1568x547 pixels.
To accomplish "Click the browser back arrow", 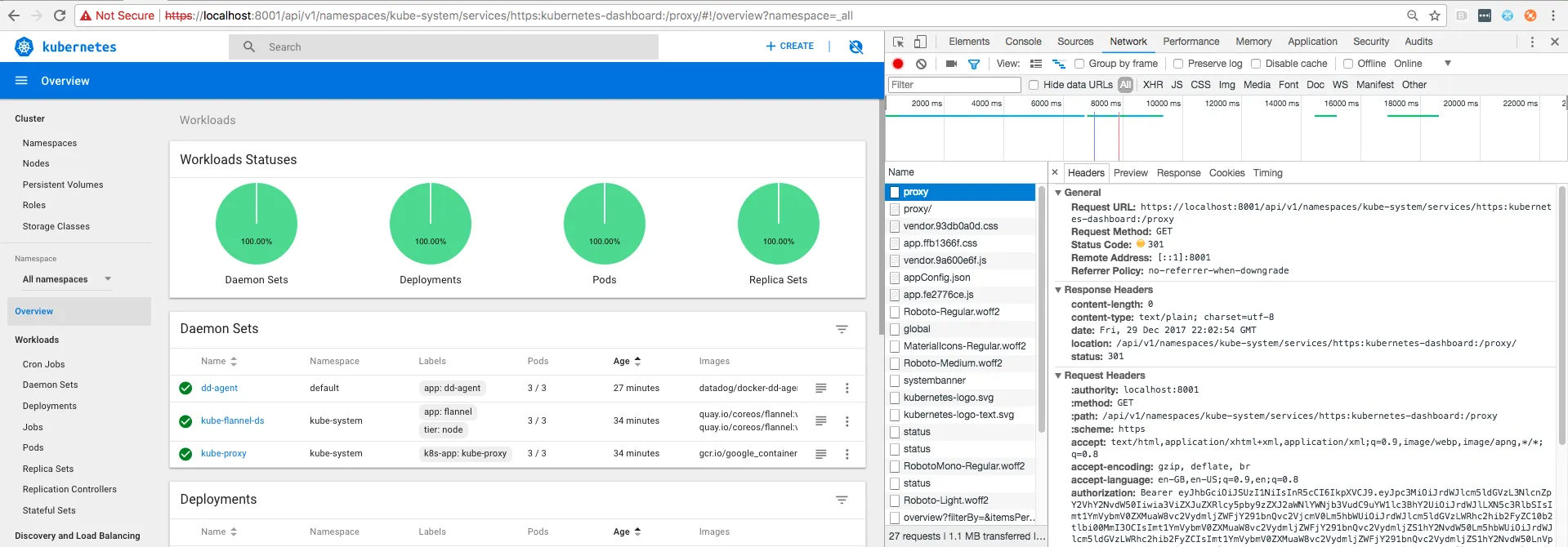I will point(14,16).
